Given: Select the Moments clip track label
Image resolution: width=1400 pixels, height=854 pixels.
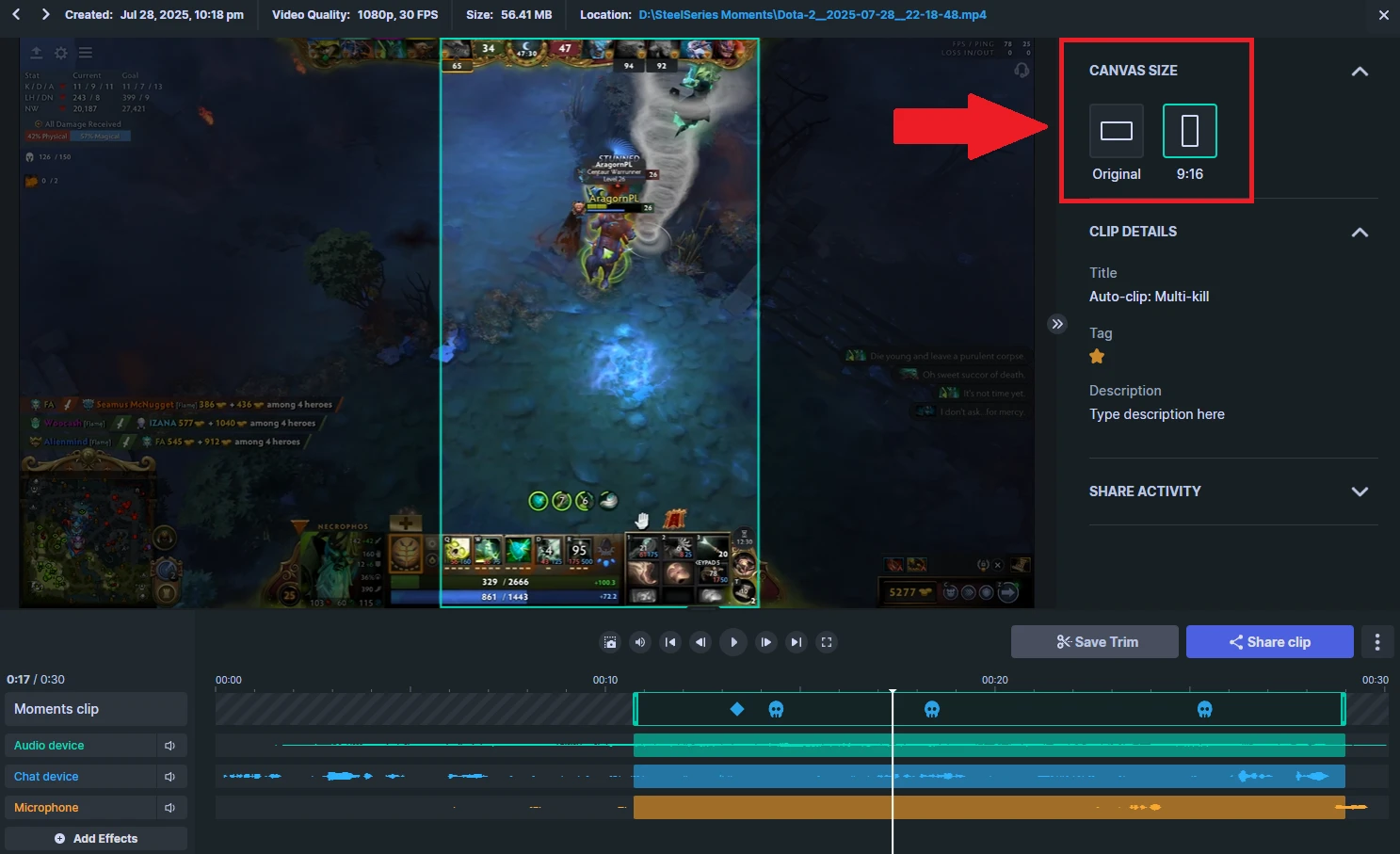Looking at the screenshot, I should pos(96,709).
